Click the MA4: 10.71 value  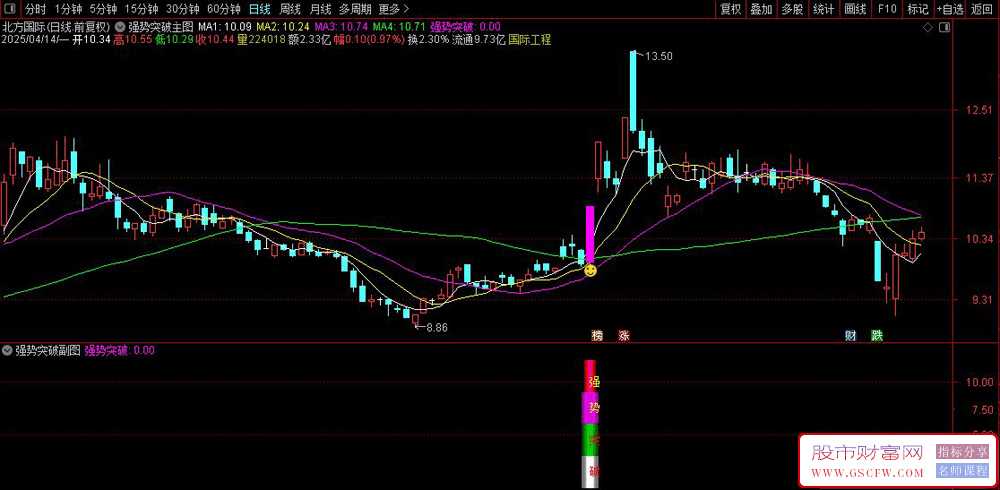(399, 27)
